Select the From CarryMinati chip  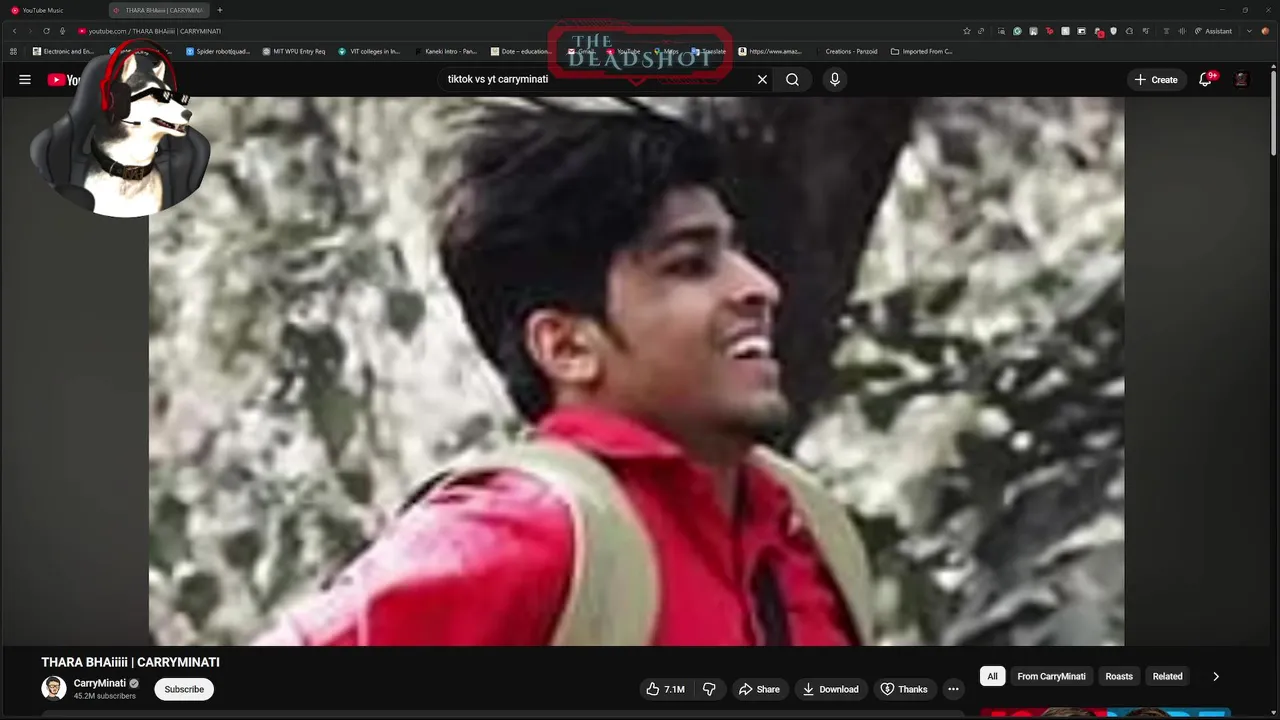click(1051, 676)
